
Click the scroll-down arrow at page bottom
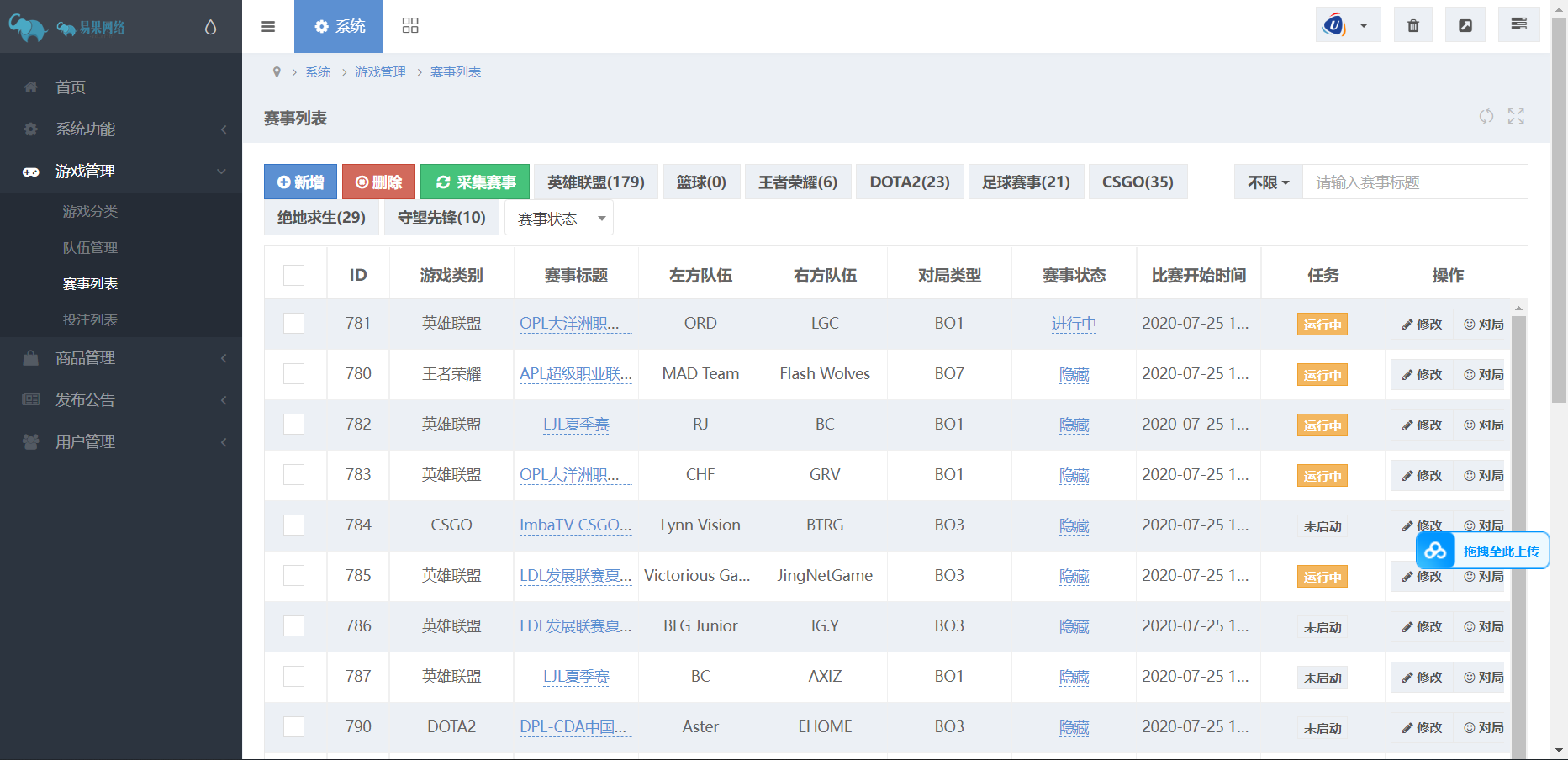click(1559, 751)
